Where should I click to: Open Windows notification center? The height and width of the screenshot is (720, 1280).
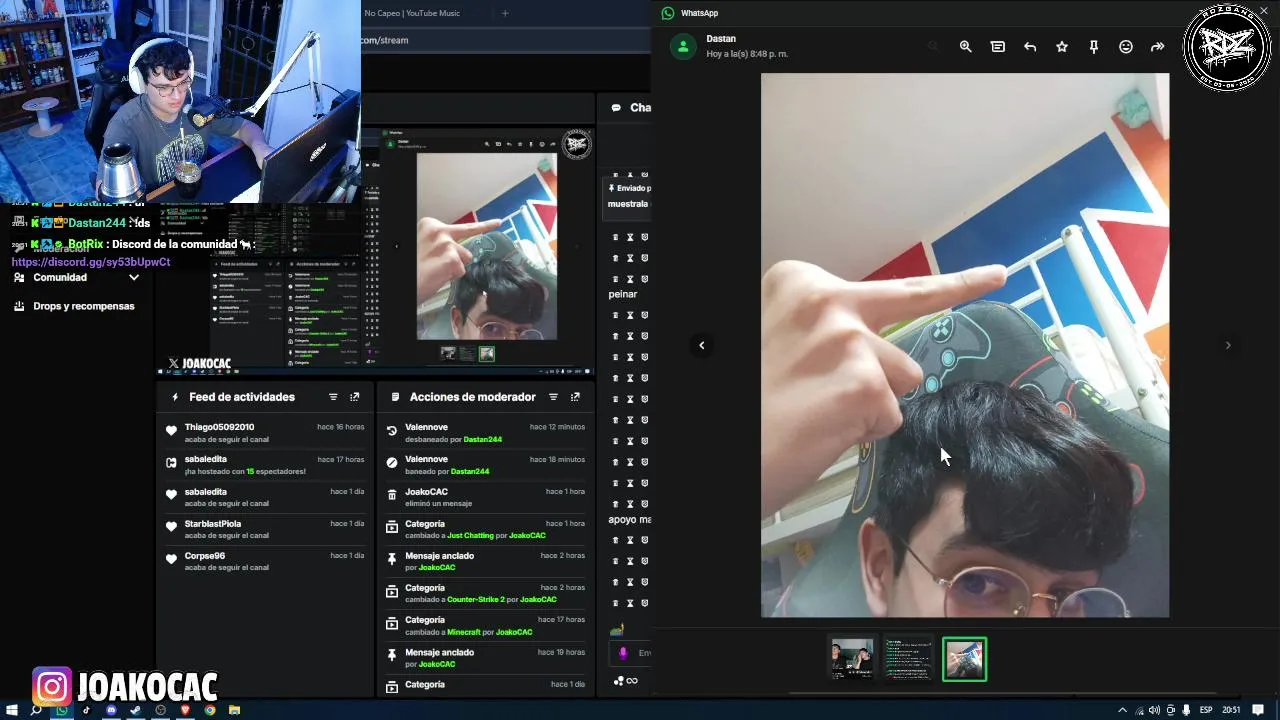coord(1259,710)
